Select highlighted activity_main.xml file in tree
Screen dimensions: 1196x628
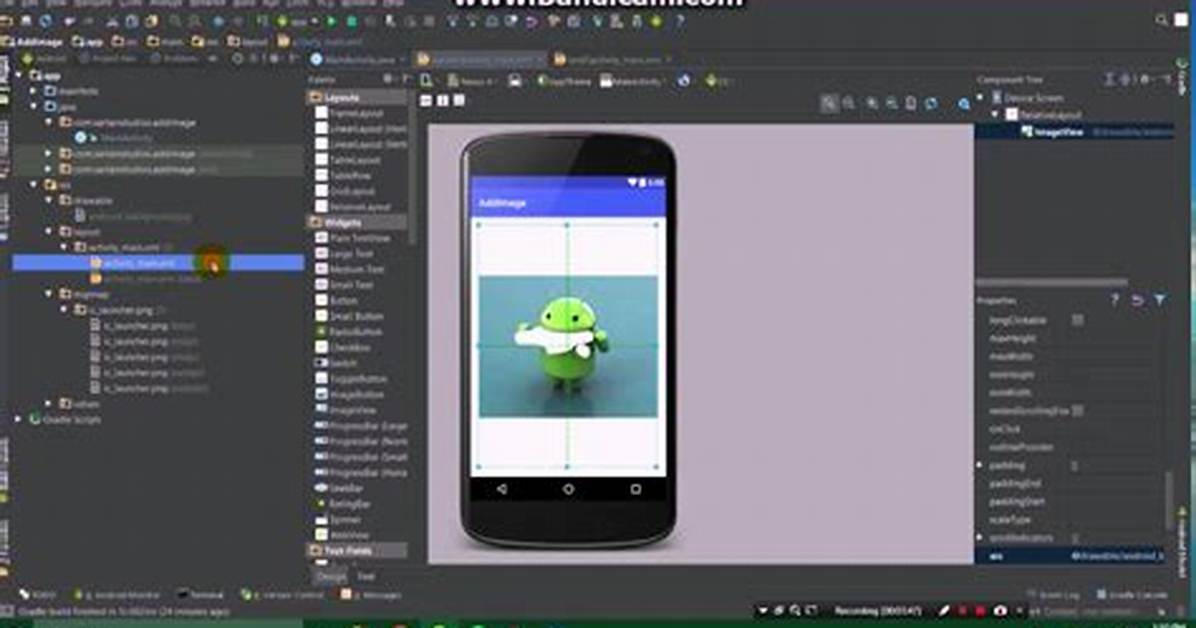click(159, 262)
